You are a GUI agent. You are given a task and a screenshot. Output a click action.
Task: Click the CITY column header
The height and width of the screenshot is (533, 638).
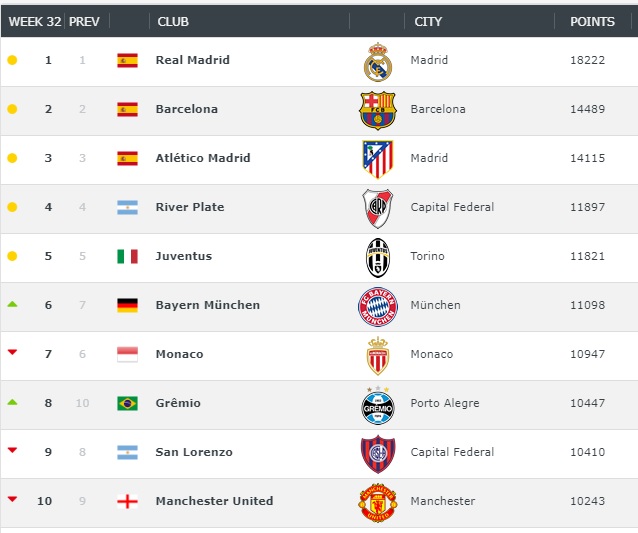pos(428,22)
